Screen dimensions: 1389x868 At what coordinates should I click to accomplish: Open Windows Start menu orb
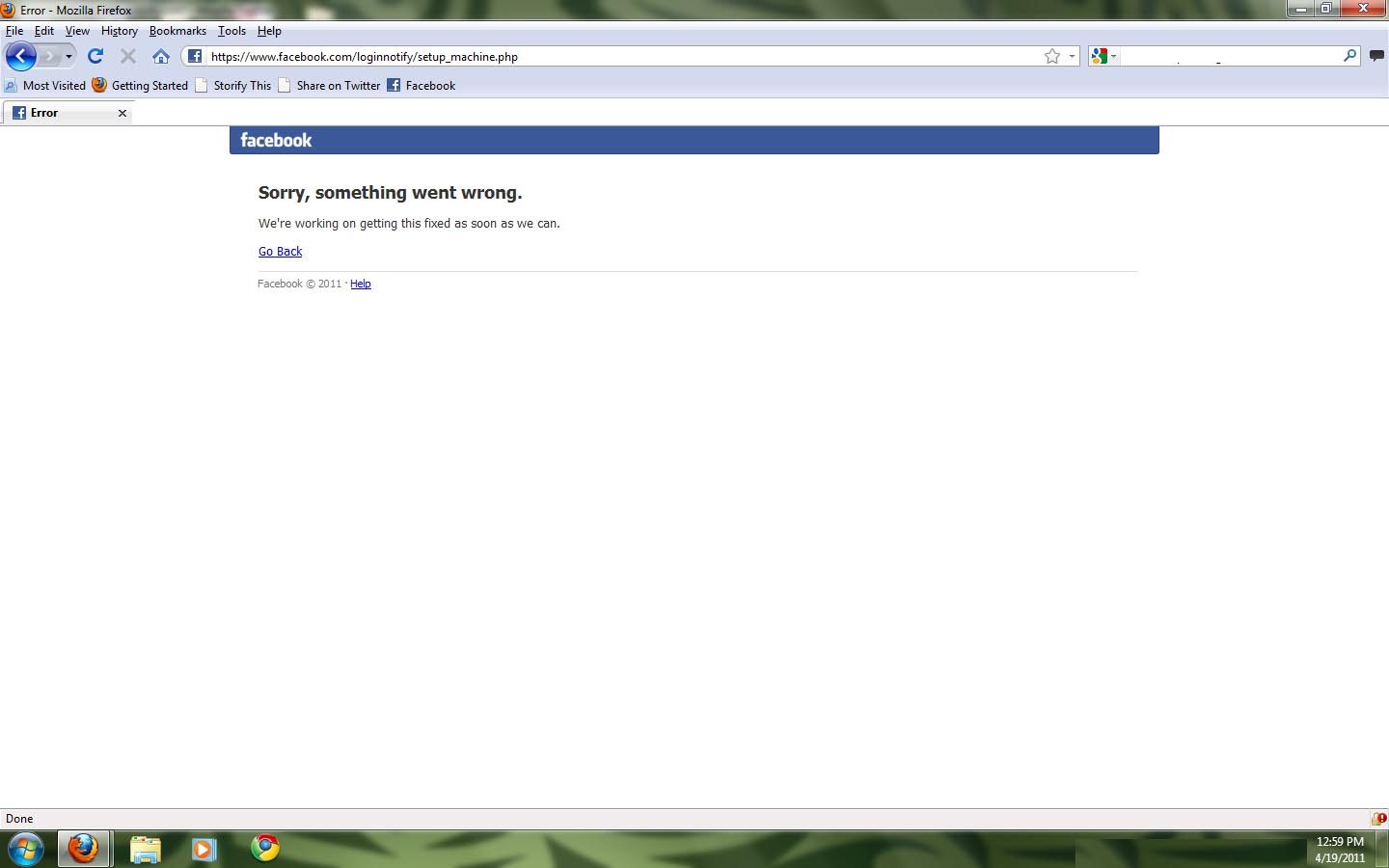coord(25,849)
